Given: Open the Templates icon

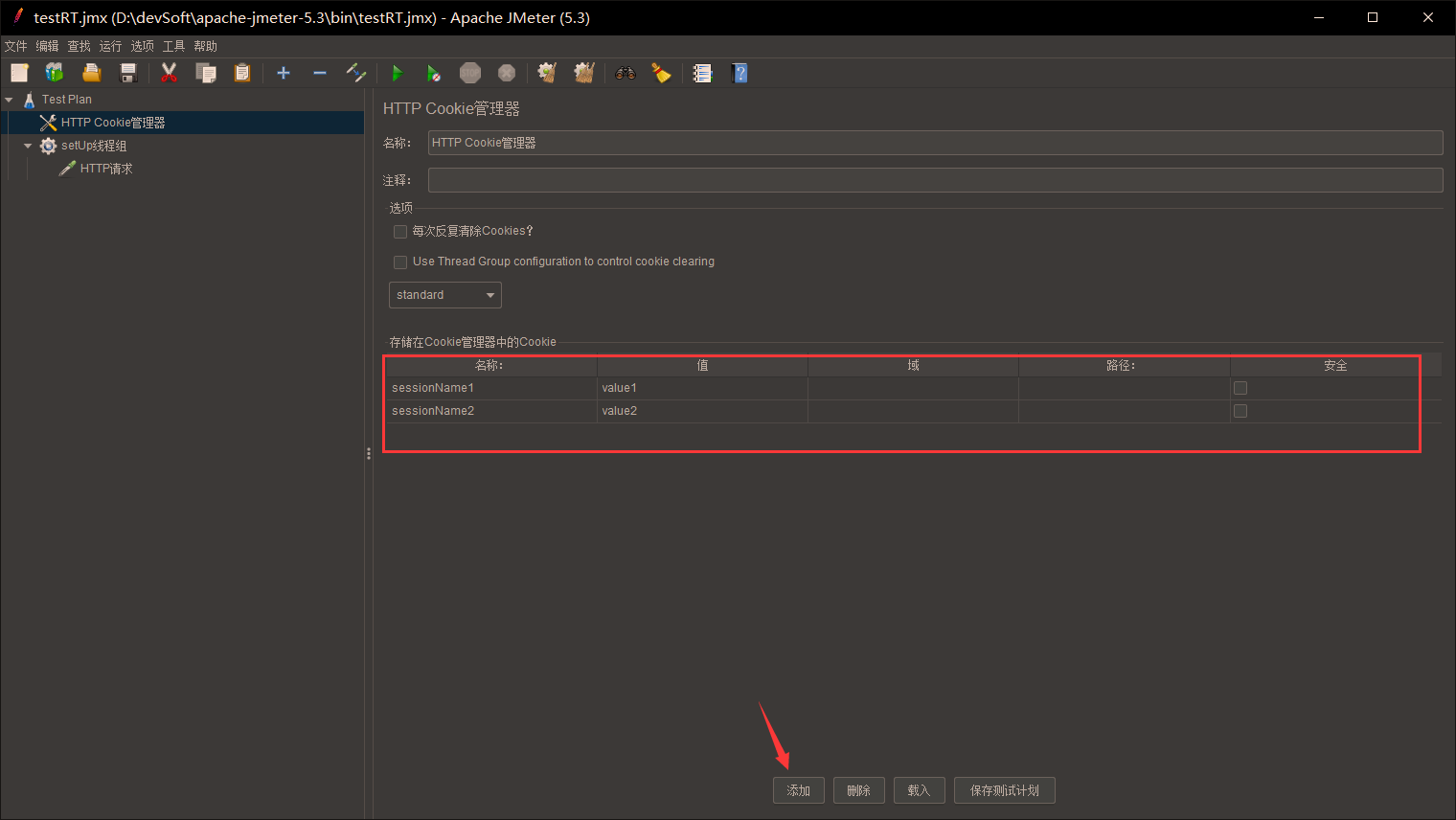Looking at the screenshot, I should (55, 73).
